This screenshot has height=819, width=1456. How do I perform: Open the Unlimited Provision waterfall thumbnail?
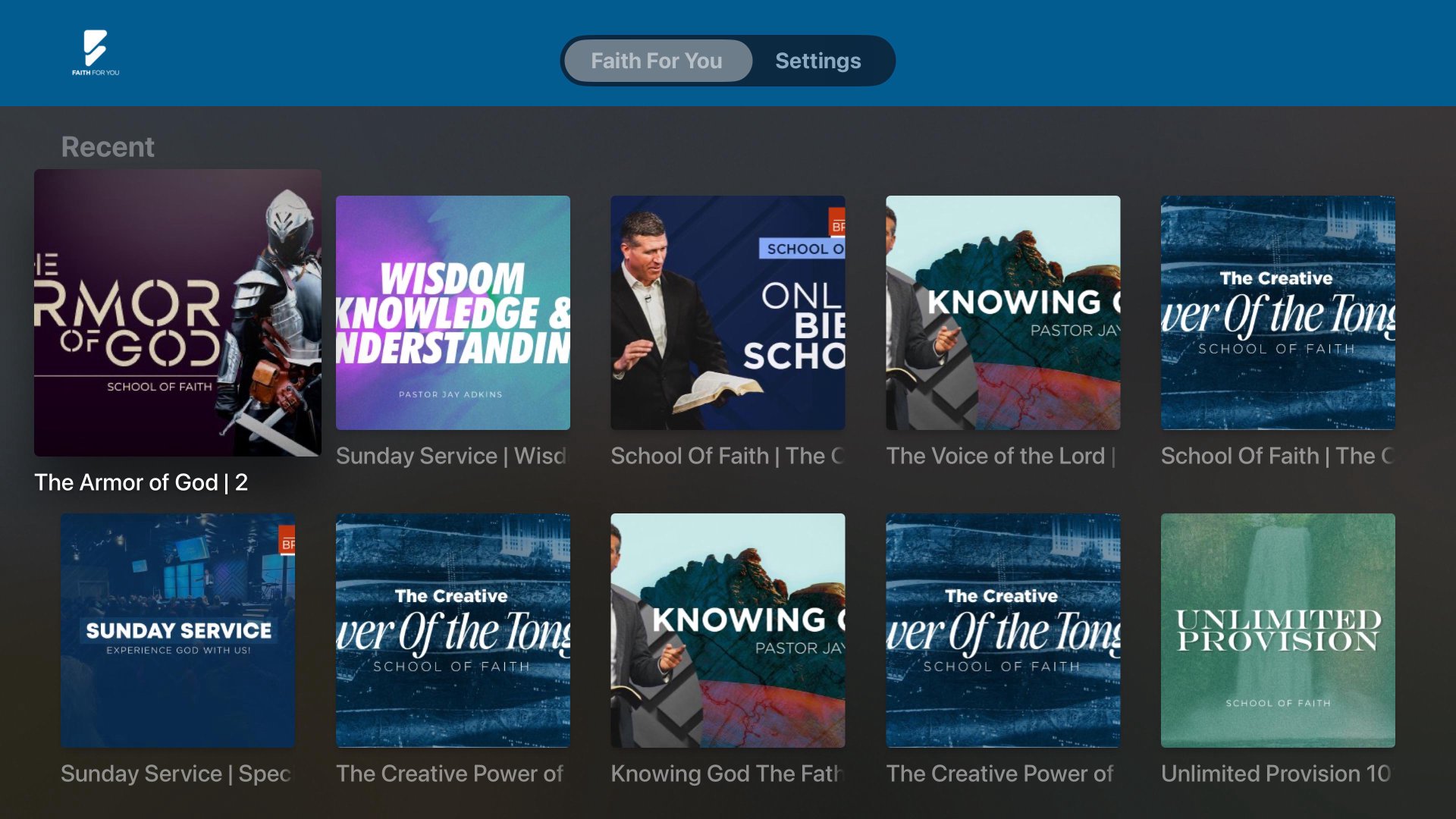pos(1278,630)
